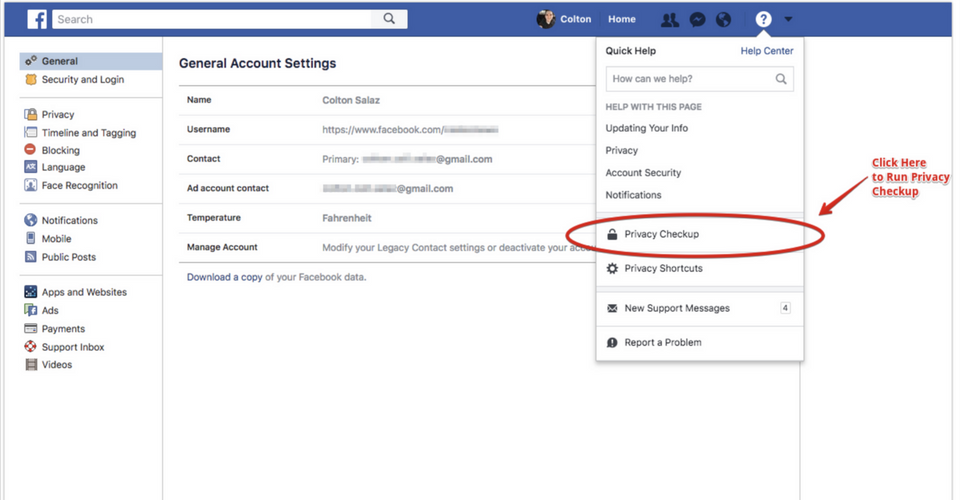Viewport: 960px width, 500px height.
Task: Go to Home in the top bar
Action: pos(621,19)
